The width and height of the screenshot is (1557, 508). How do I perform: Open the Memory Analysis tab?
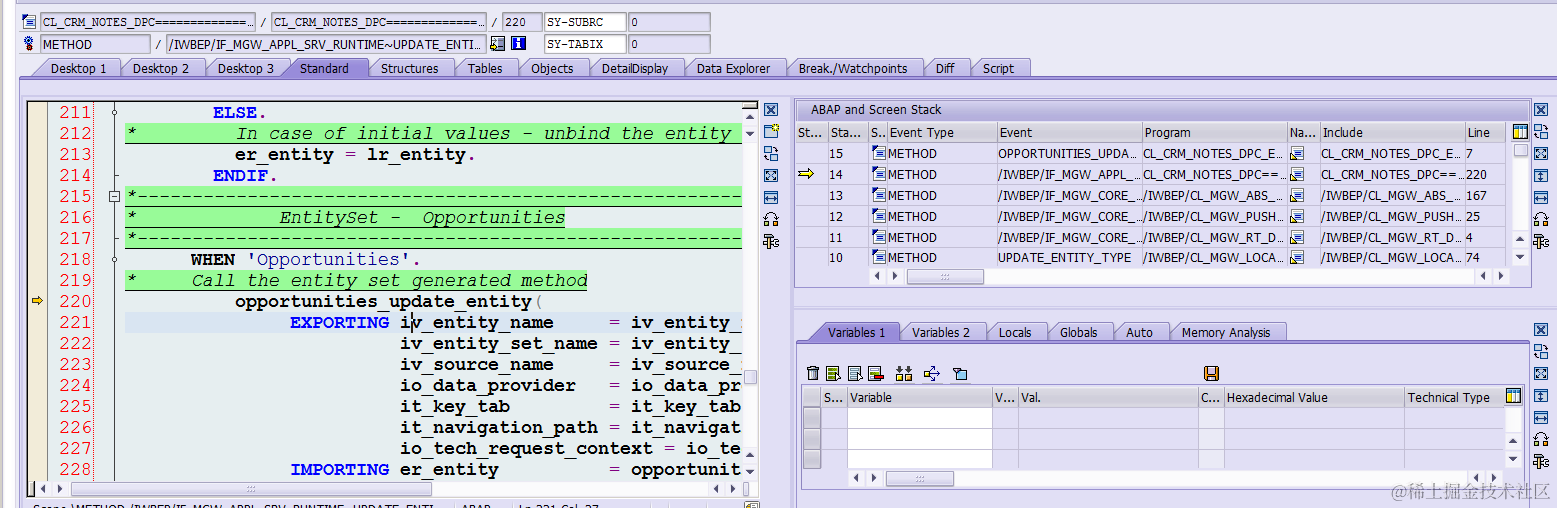pyautogui.click(x=1226, y=332)
